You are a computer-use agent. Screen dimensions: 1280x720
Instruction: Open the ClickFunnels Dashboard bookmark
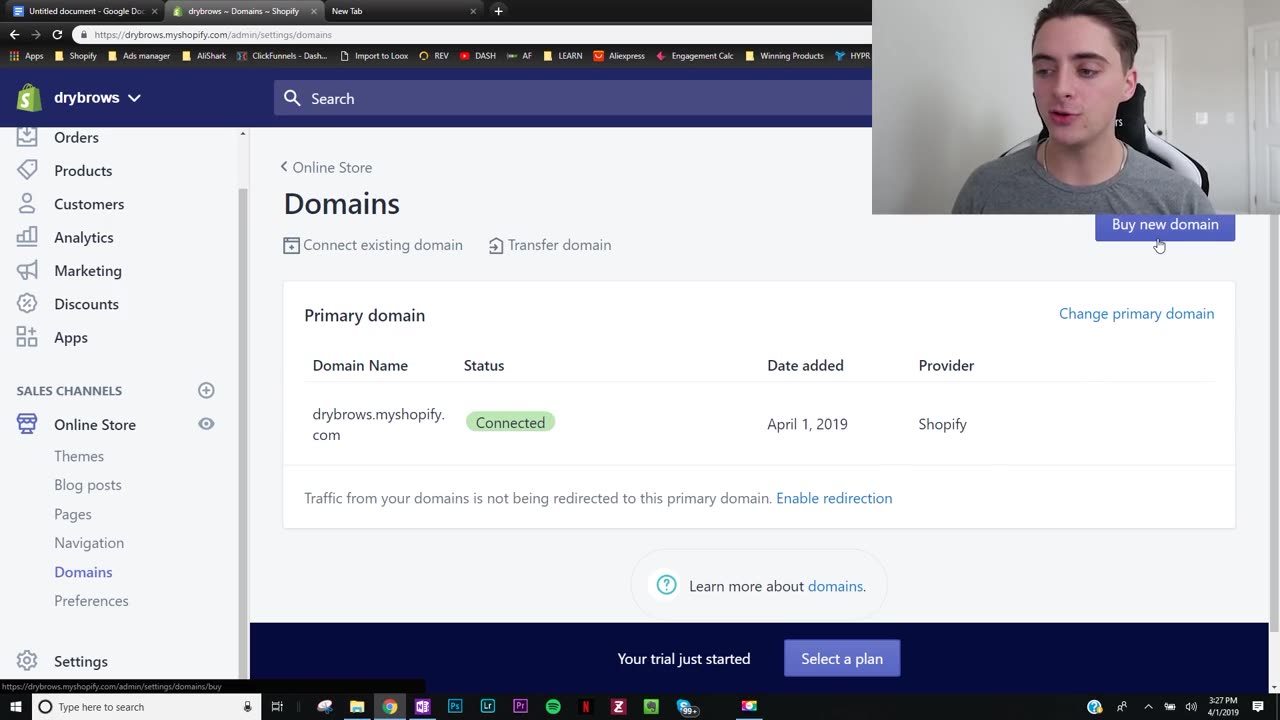click(x=282, y=56)
